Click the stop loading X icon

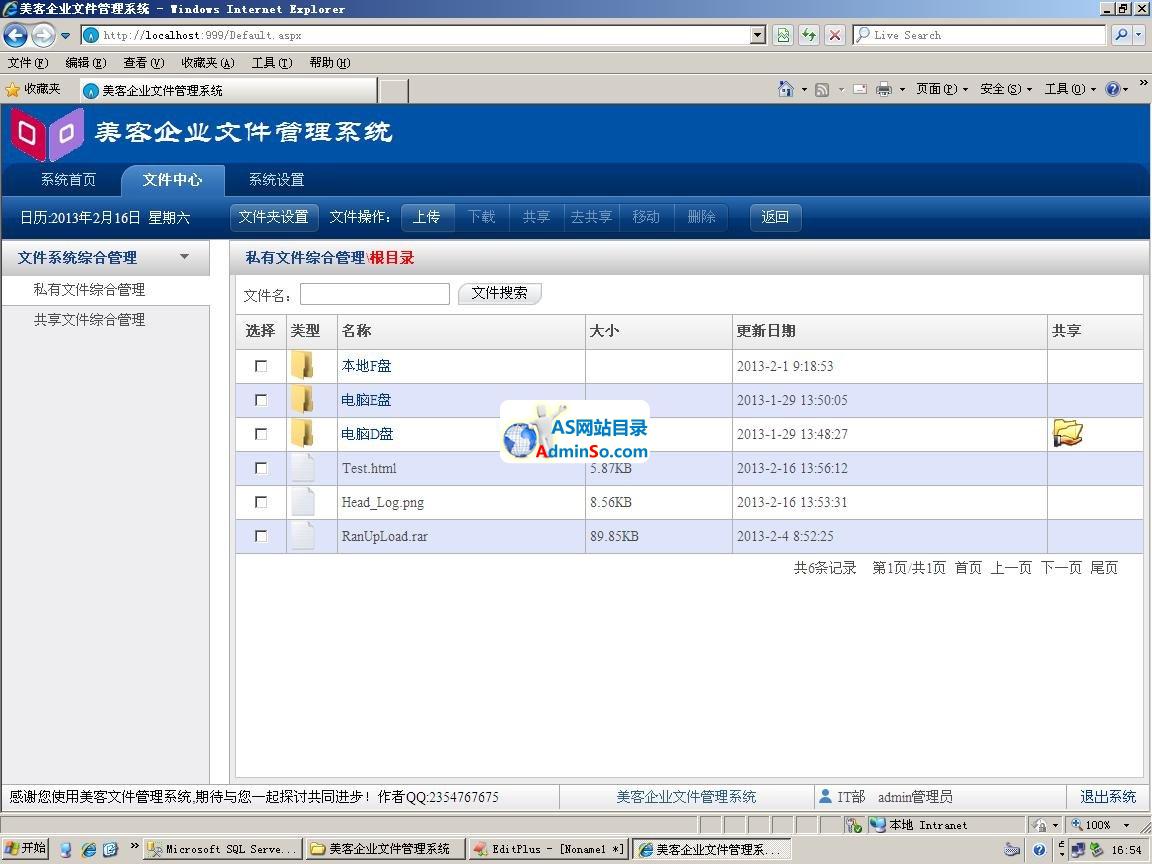(835, 35)
